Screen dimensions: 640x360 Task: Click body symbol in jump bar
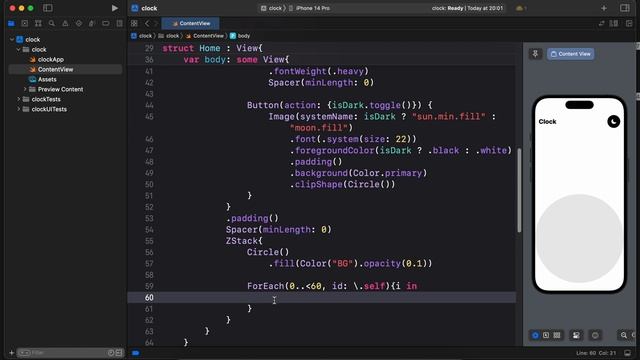[x=240, y=36]
